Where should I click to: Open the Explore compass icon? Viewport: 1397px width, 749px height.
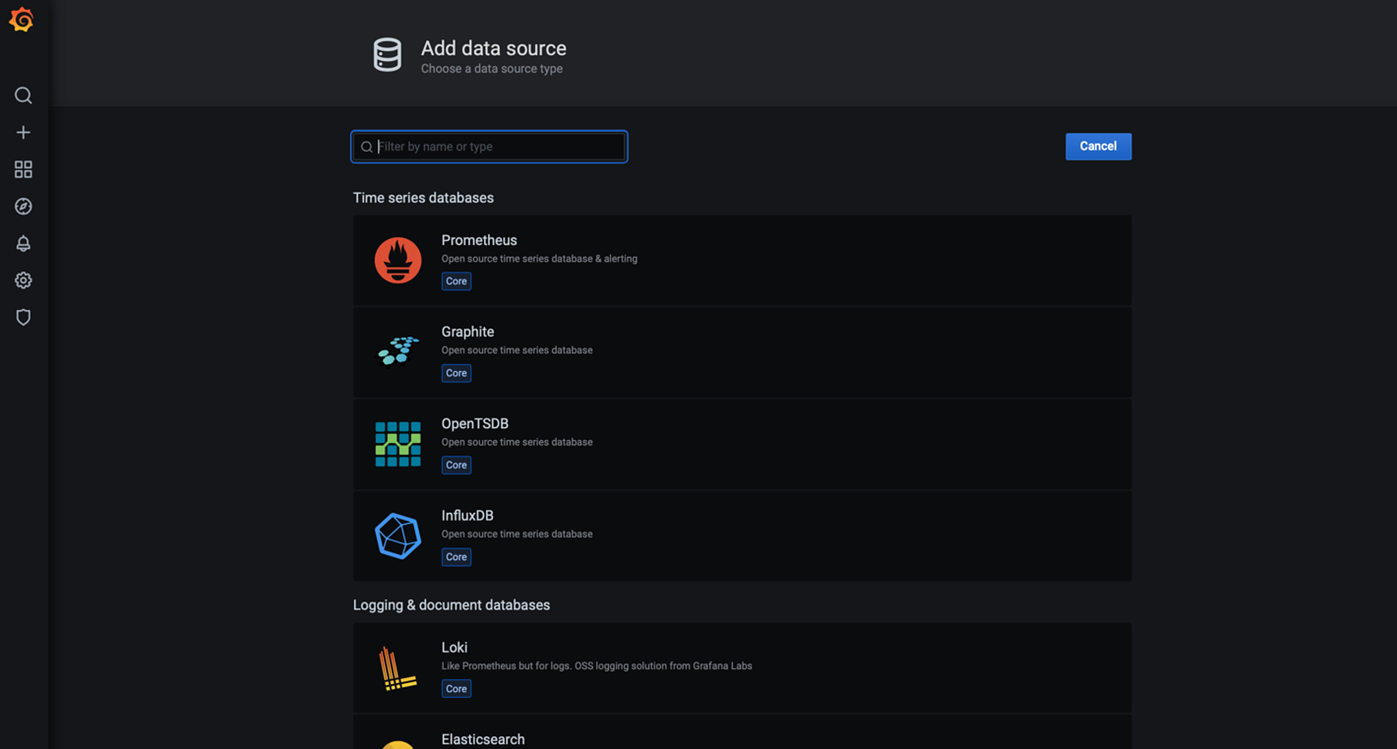[23, 206]
